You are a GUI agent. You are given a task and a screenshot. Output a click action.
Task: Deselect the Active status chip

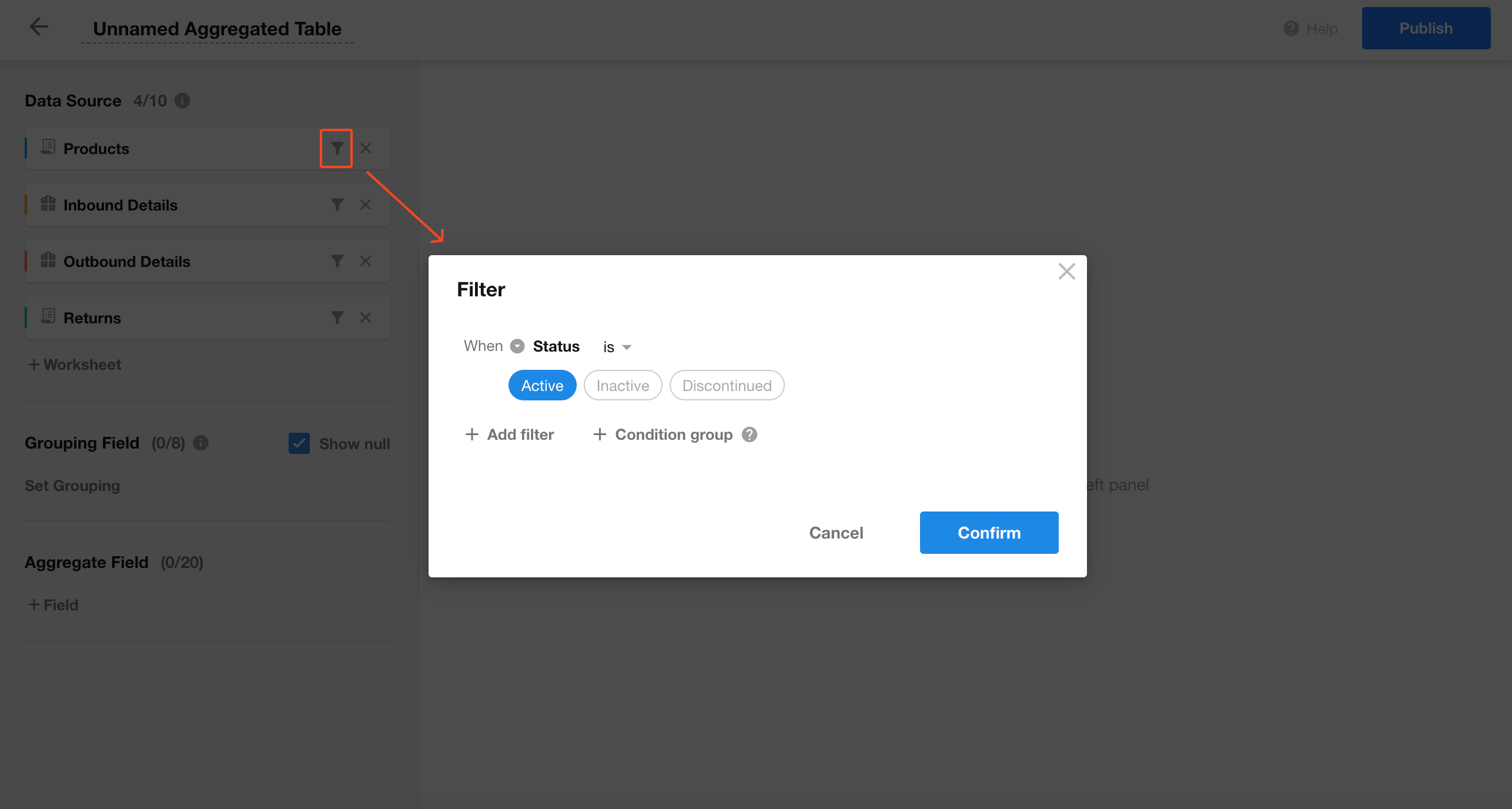coord(542,386)
